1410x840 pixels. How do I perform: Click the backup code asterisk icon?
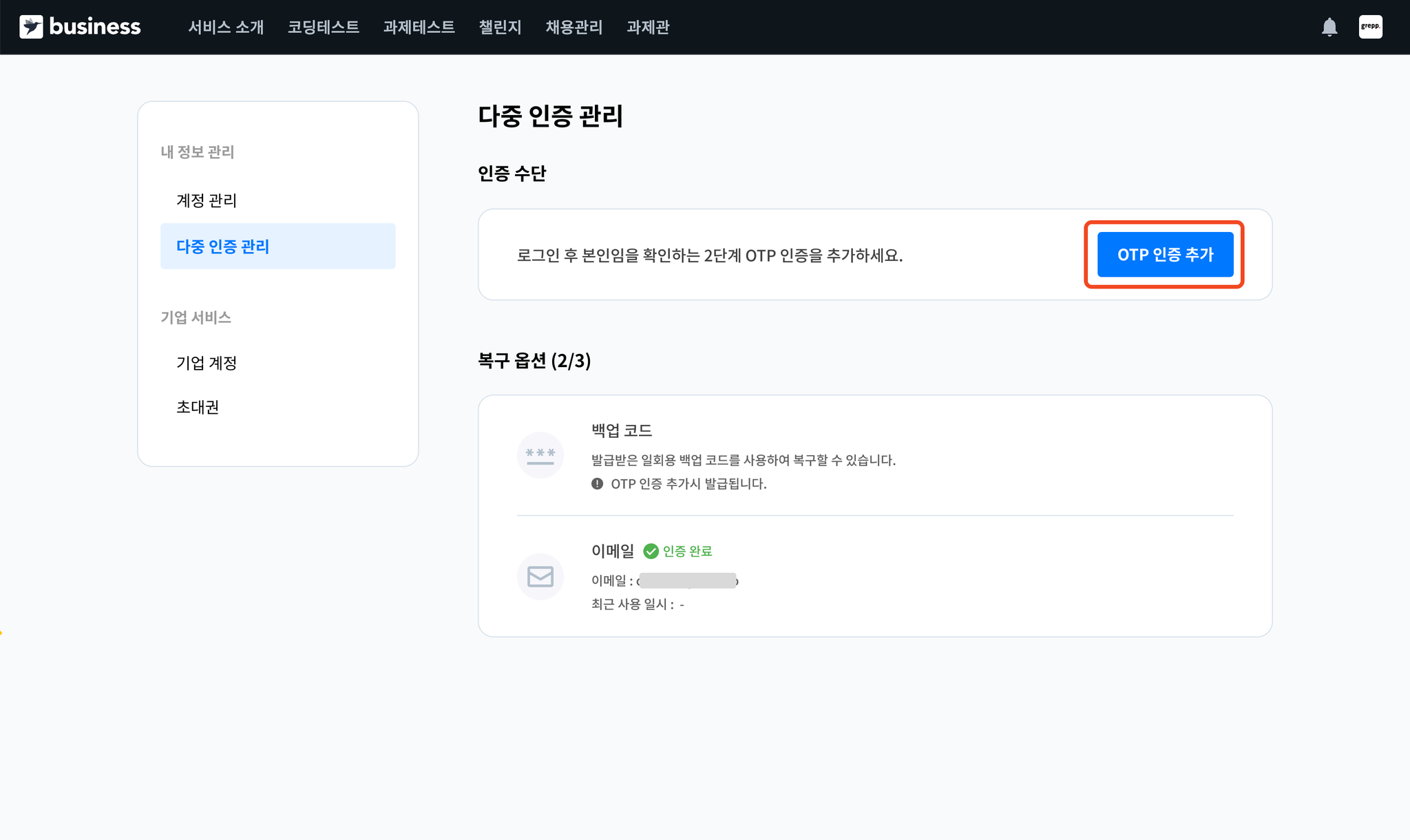pos(540,455)
